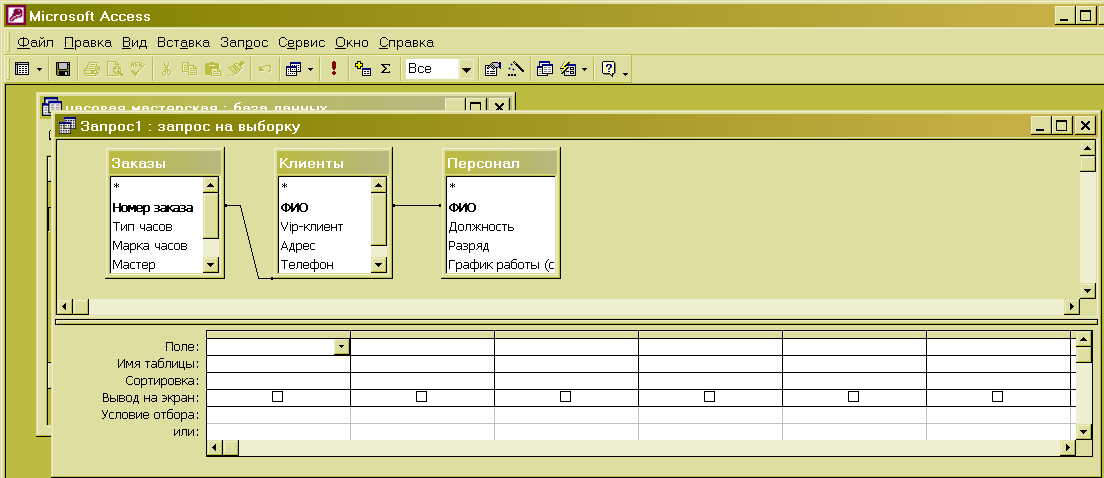The height and width of the screenshot is (478, 1104).
Task: Click the View (datasheet) toolbar icon
Action: point(22,69)
